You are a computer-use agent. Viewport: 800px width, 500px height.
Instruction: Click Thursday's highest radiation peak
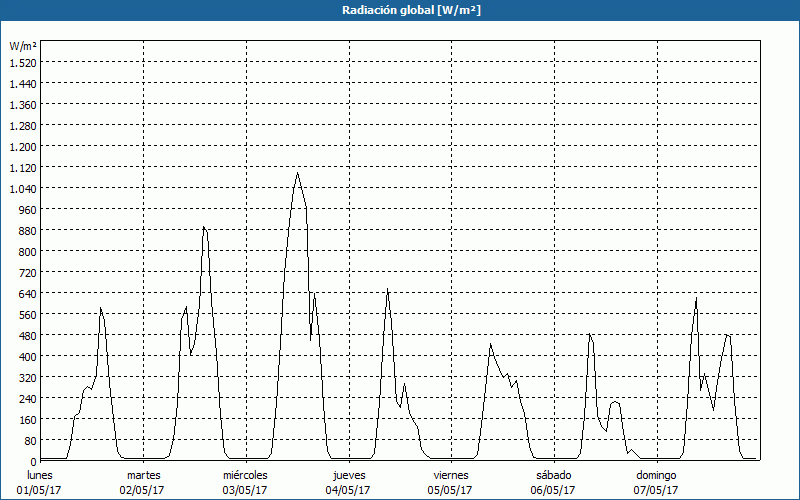pos(388,290)
